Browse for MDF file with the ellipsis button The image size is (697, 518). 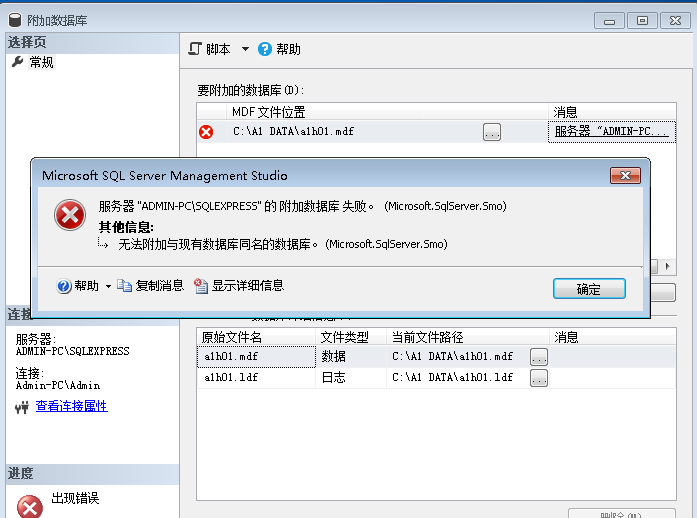[x=492, y=132]
